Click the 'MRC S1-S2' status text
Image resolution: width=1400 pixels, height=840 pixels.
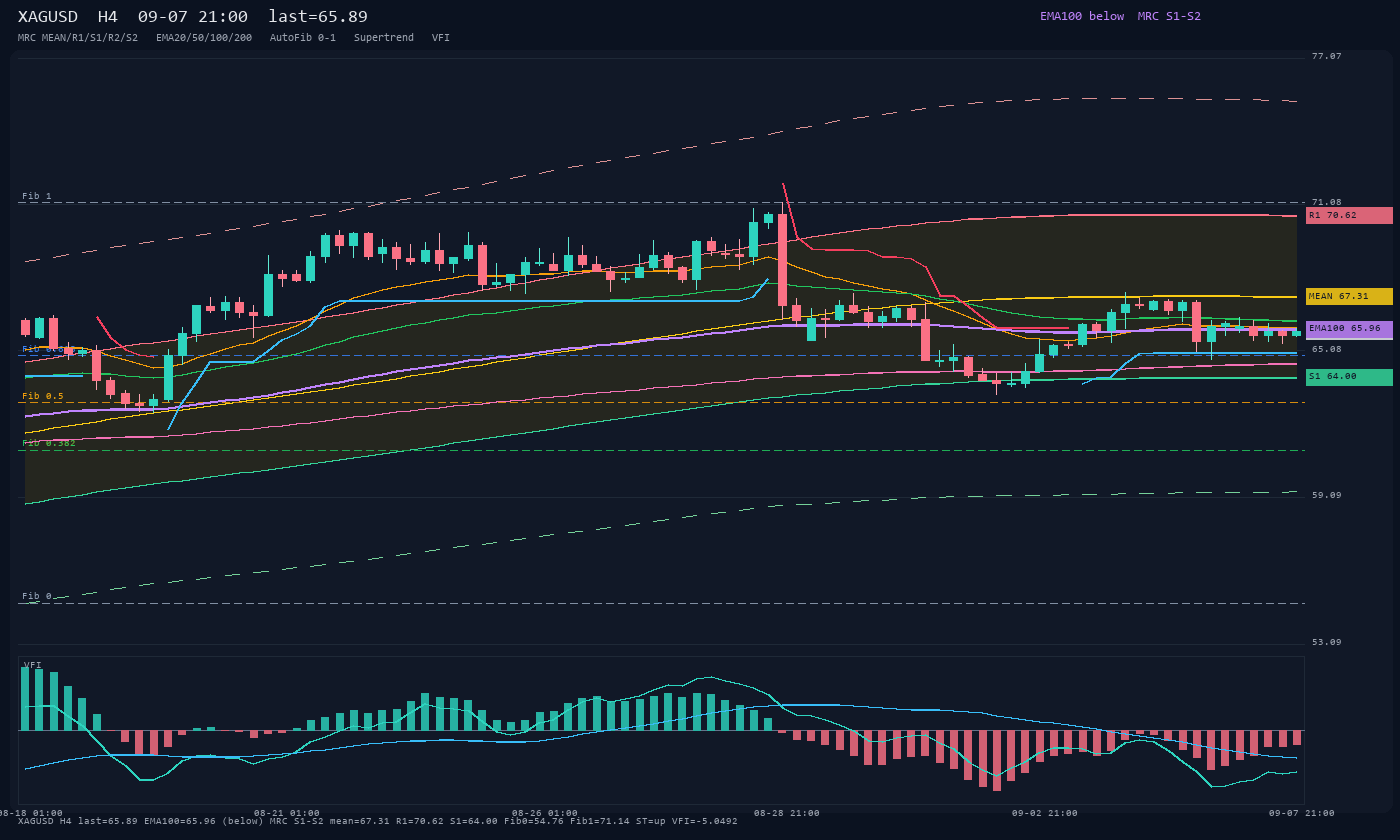pos(1169,16)
